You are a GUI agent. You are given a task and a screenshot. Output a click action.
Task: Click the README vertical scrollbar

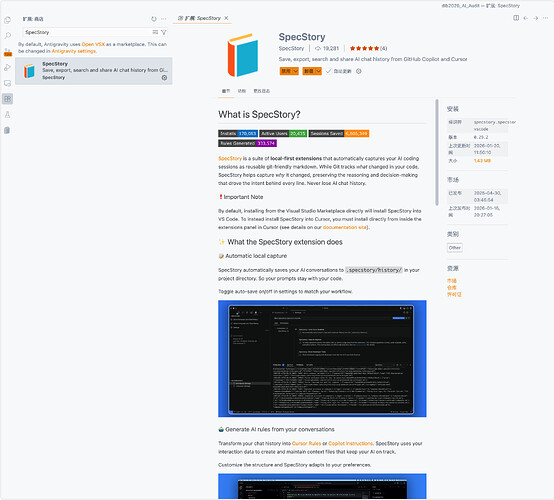[x=437, y=152]
